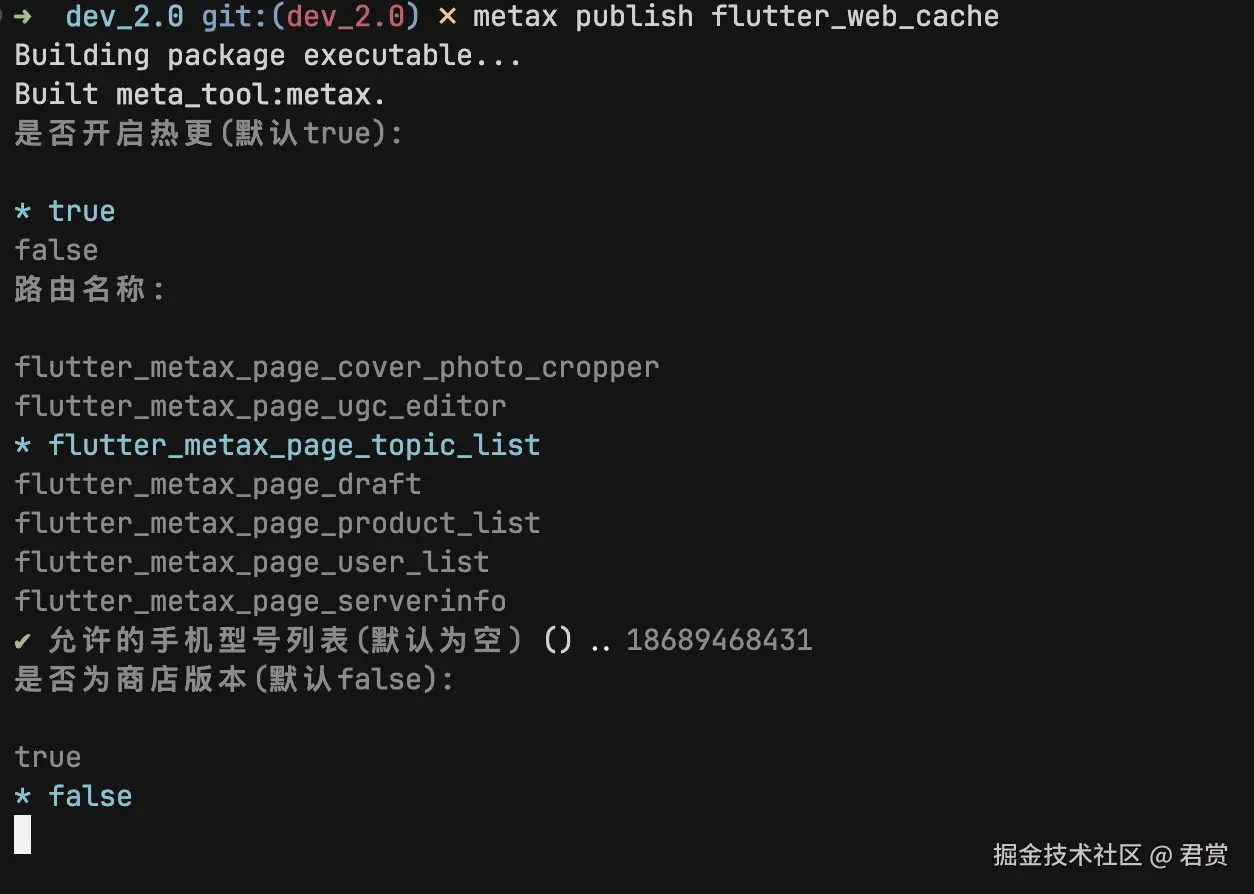This screenshot has height=894, width=1254.
Task: Choose flutter_metax_page_cover_photo_cropper route
Action: coord(337,368)
